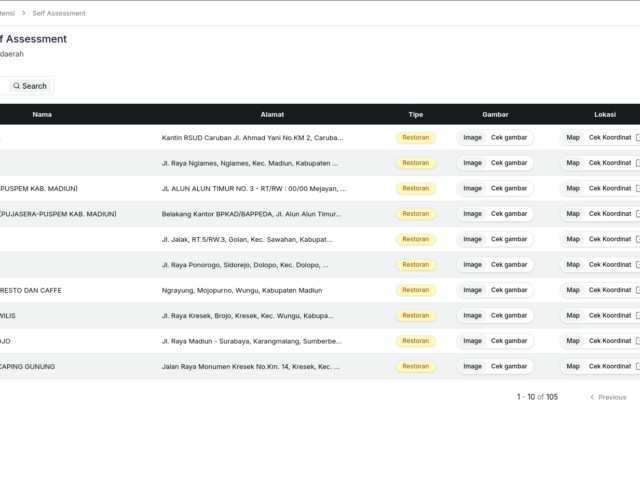Click name cell RESTO DAN CAFFE
Screen dimensions: 640x480
(x=31, y=290)
